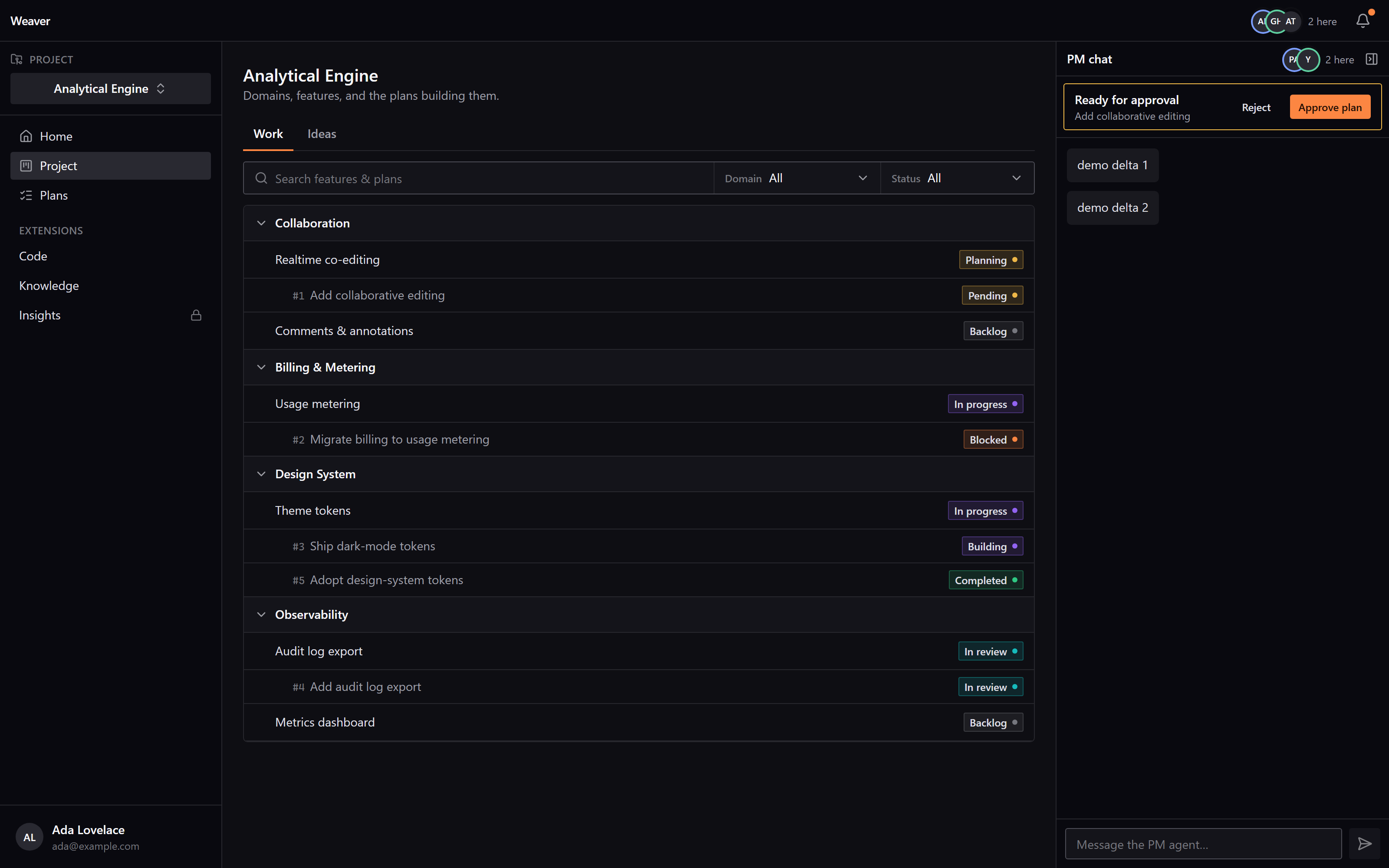Click the Blocked status badge
The image size is (1389, 868).
(993, 439)
